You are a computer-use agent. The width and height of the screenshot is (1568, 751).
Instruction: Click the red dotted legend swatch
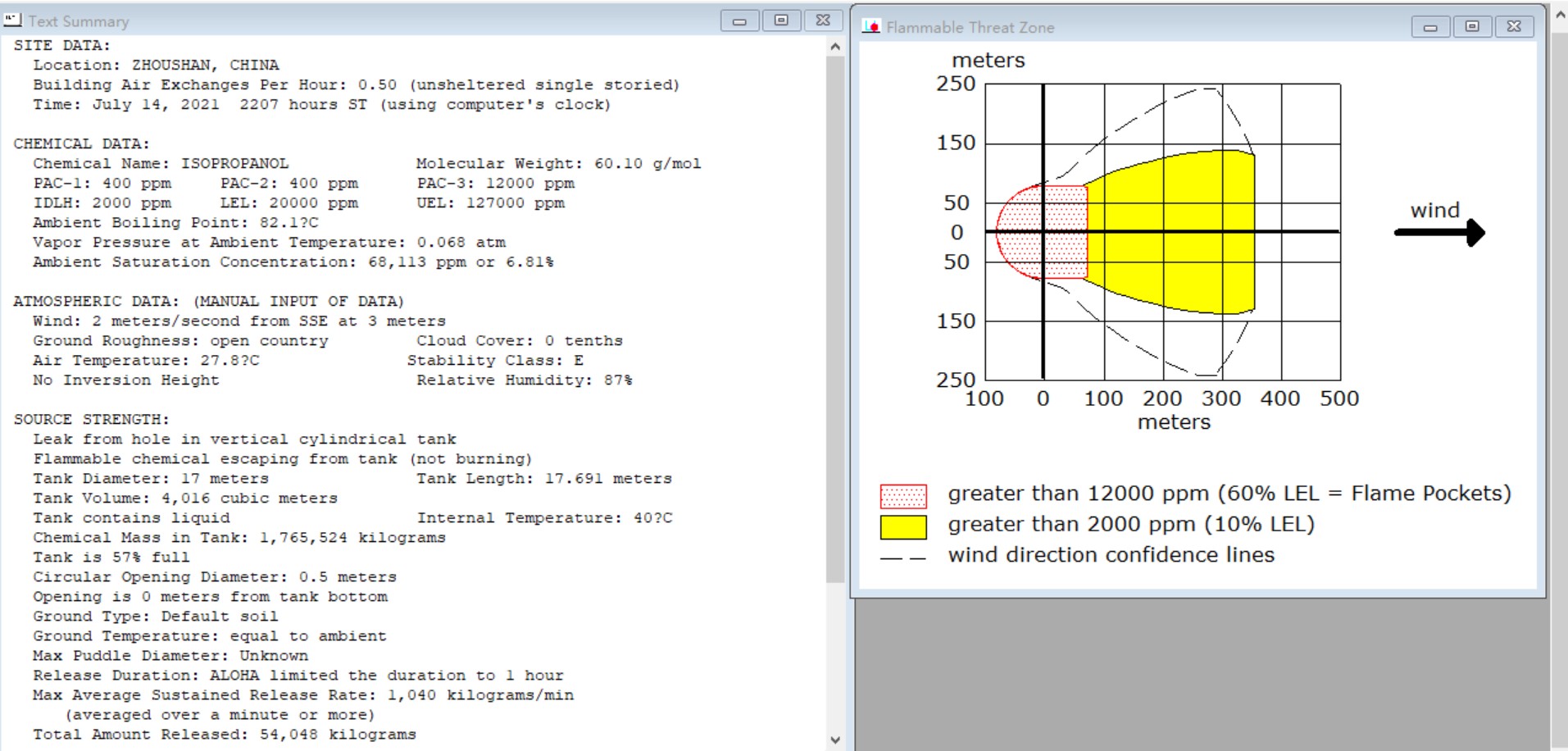pos(903,496)
